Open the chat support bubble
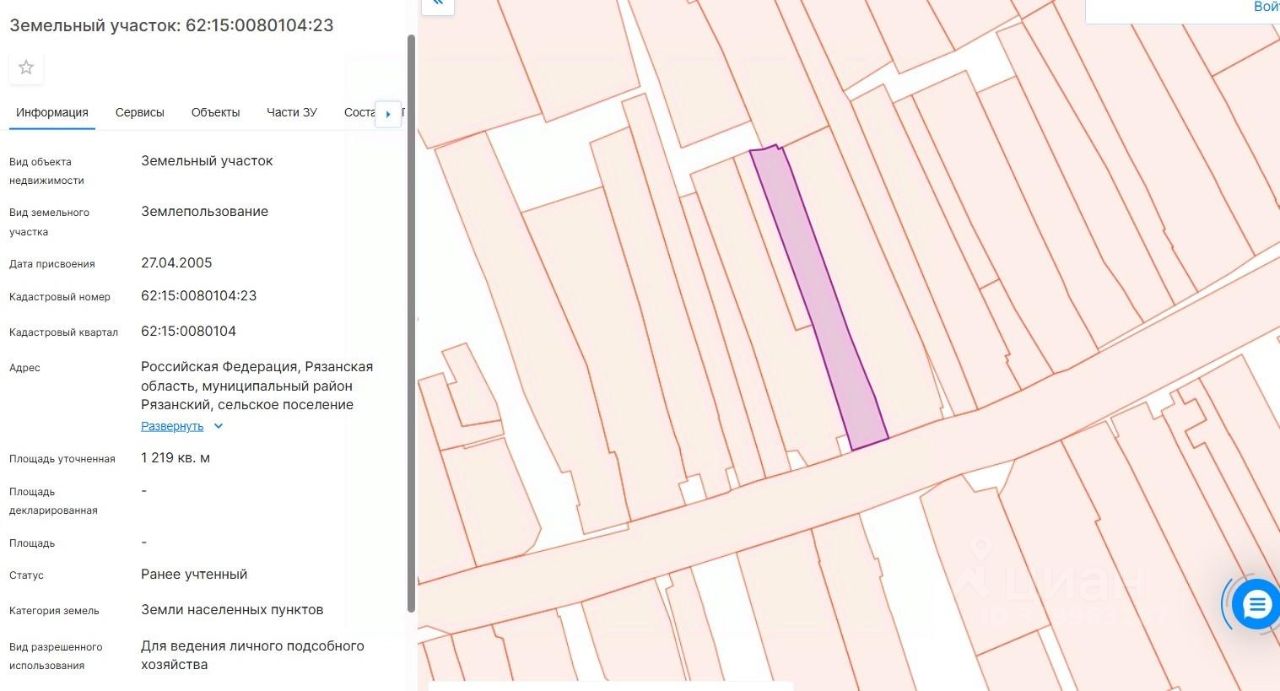This screenshot has height=691, width=1280. click(1256, 604)
